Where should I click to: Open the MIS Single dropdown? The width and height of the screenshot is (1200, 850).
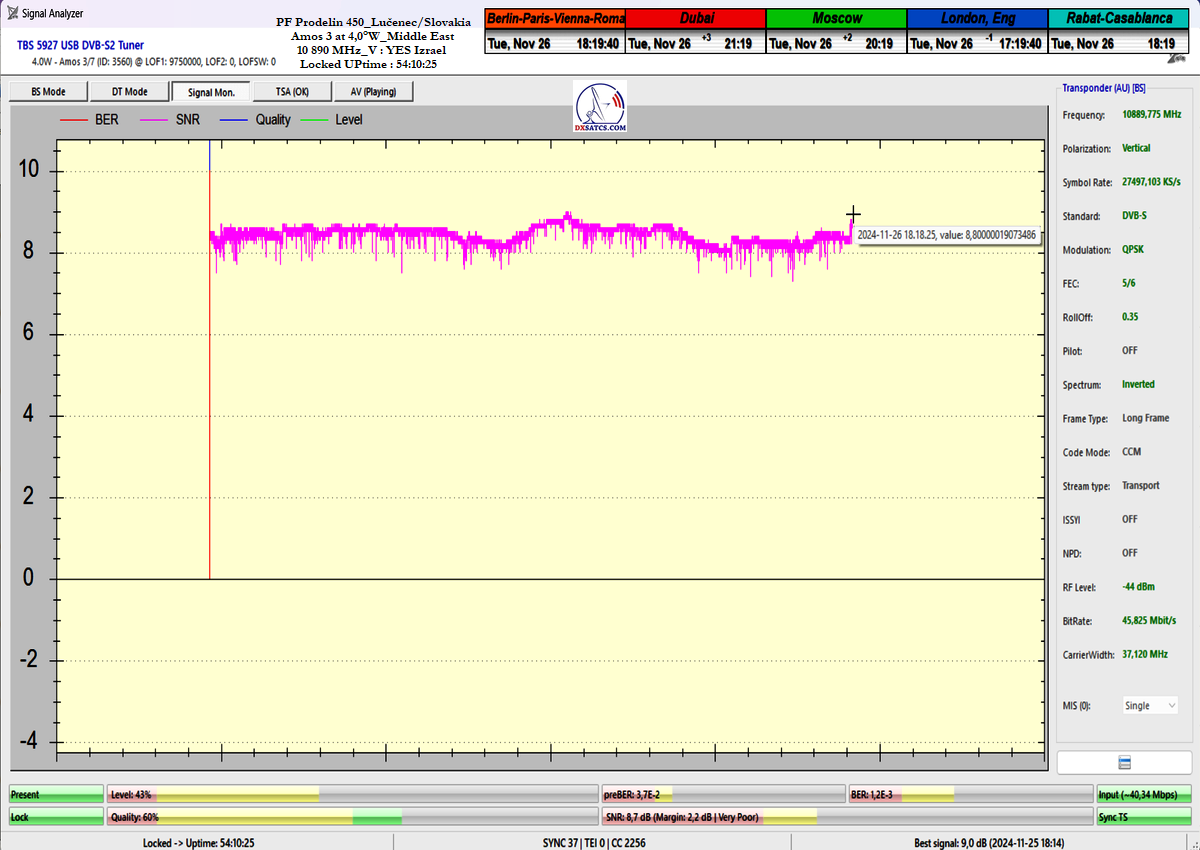(x=1150, y=705)
